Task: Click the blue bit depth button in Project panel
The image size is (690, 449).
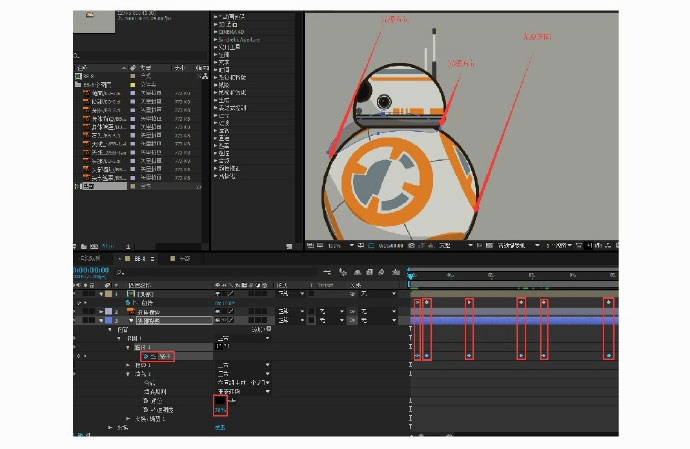Action: pyautogui.click(x=108, y=246)
